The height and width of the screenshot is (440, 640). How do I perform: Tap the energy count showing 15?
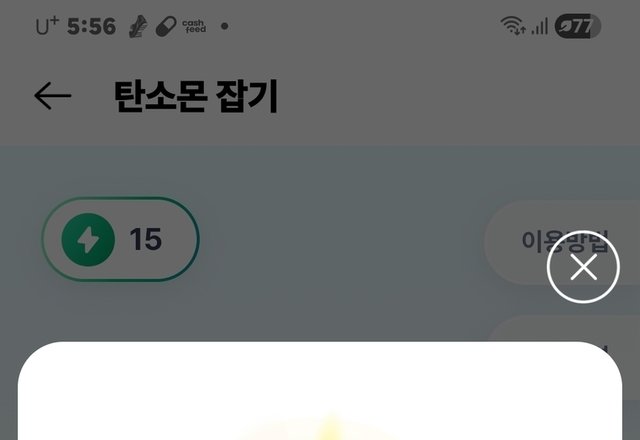tap(146, 239)
